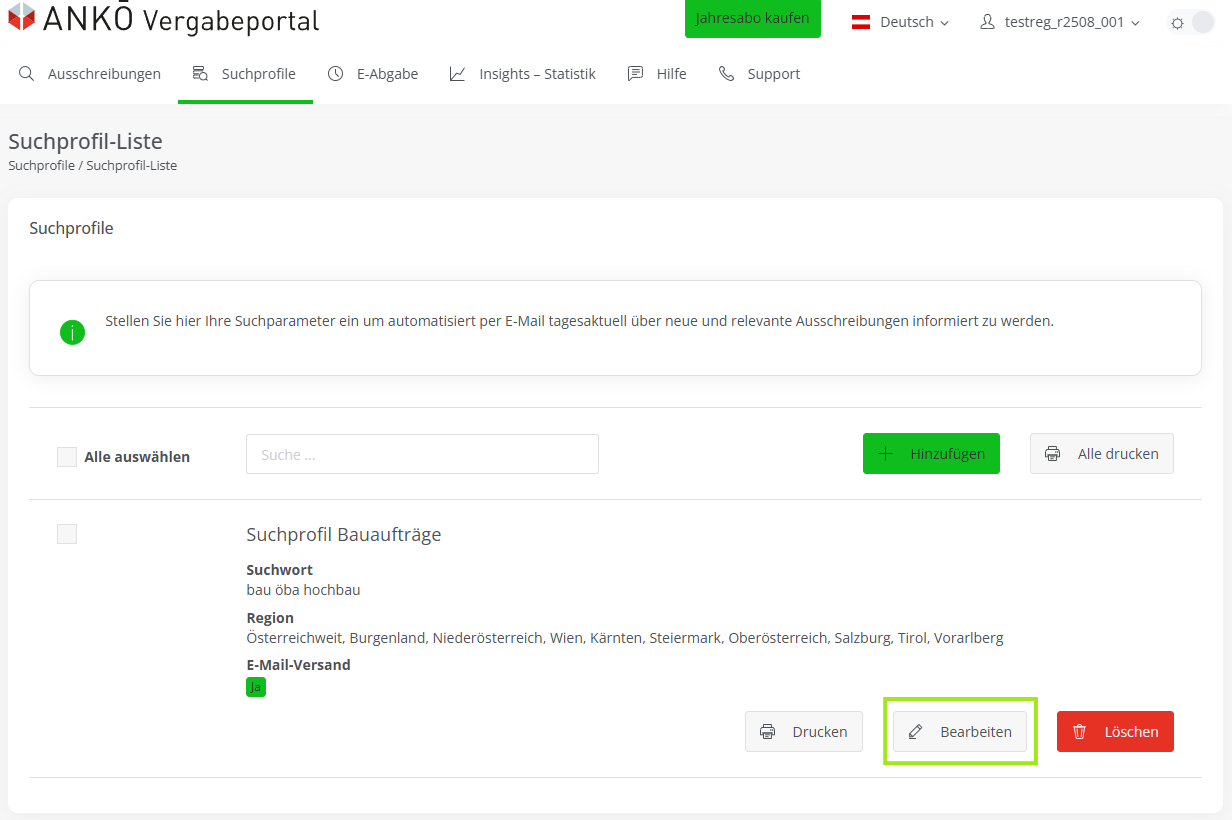This screenshot has width=1232, height=820.
Task: Select the Suchprofil Bauaufträge checkbox
Action: click(67, 534)
